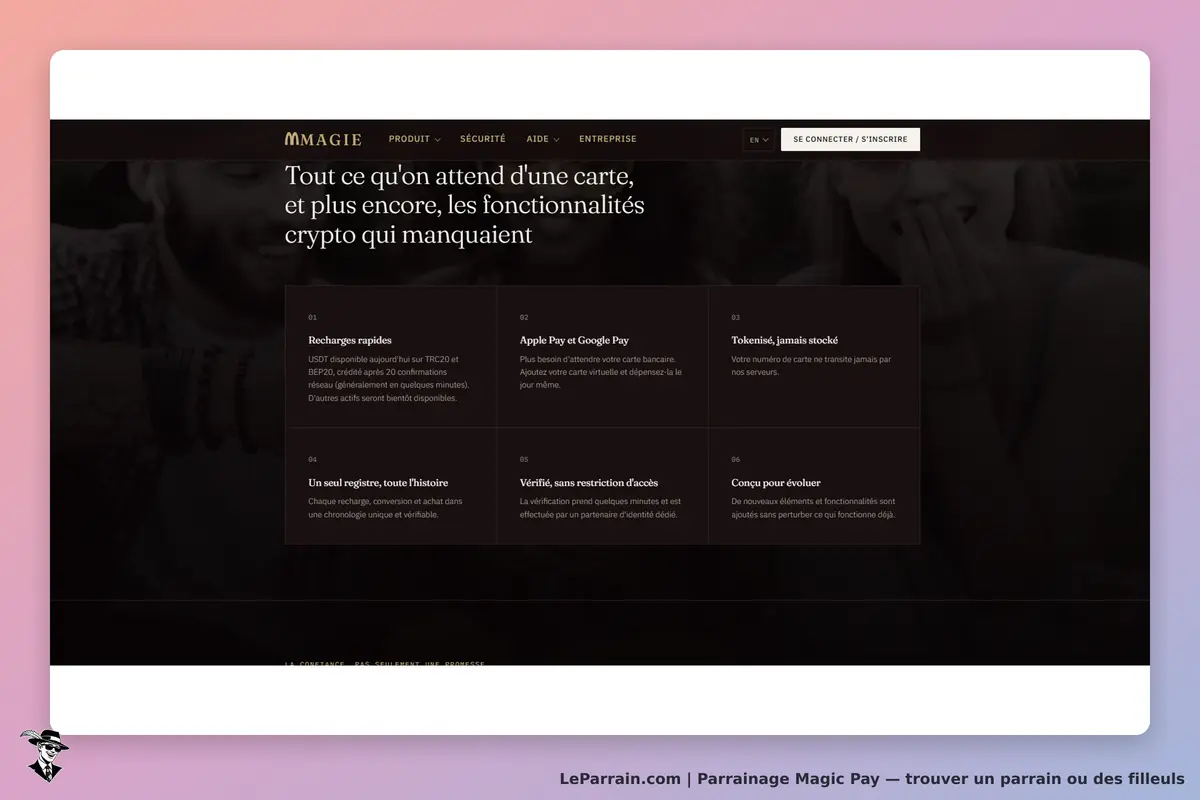Select 'Vérifié, sans restriction d'accès' heading
The image size is (1200, 800).
[x=589, y=483]
